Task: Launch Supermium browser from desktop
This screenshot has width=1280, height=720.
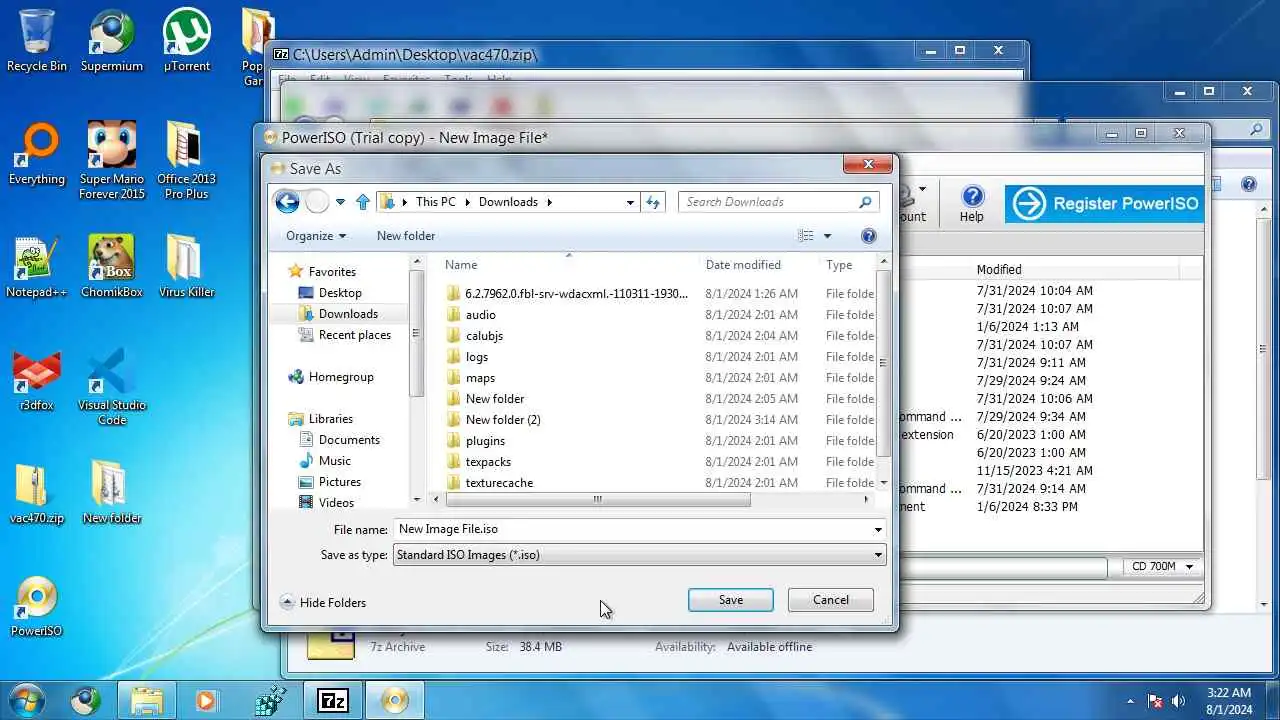Action: [x=112, y=41]
